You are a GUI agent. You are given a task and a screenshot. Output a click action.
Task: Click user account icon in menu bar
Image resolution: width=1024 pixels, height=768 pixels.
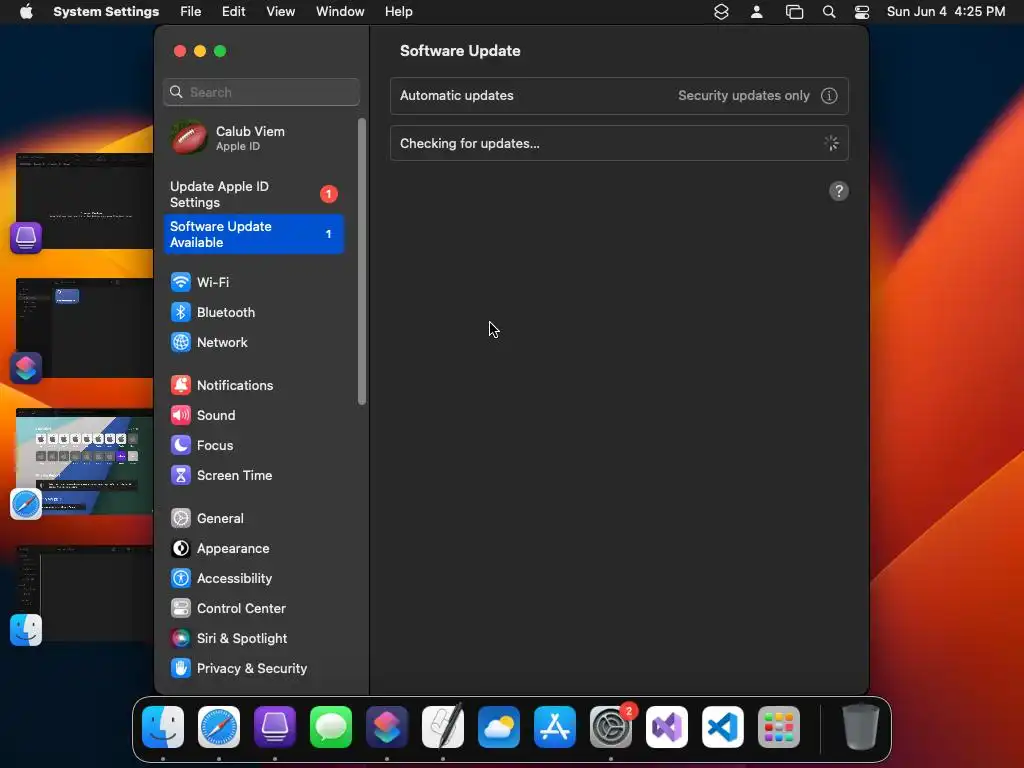click(x=756, y=12)
